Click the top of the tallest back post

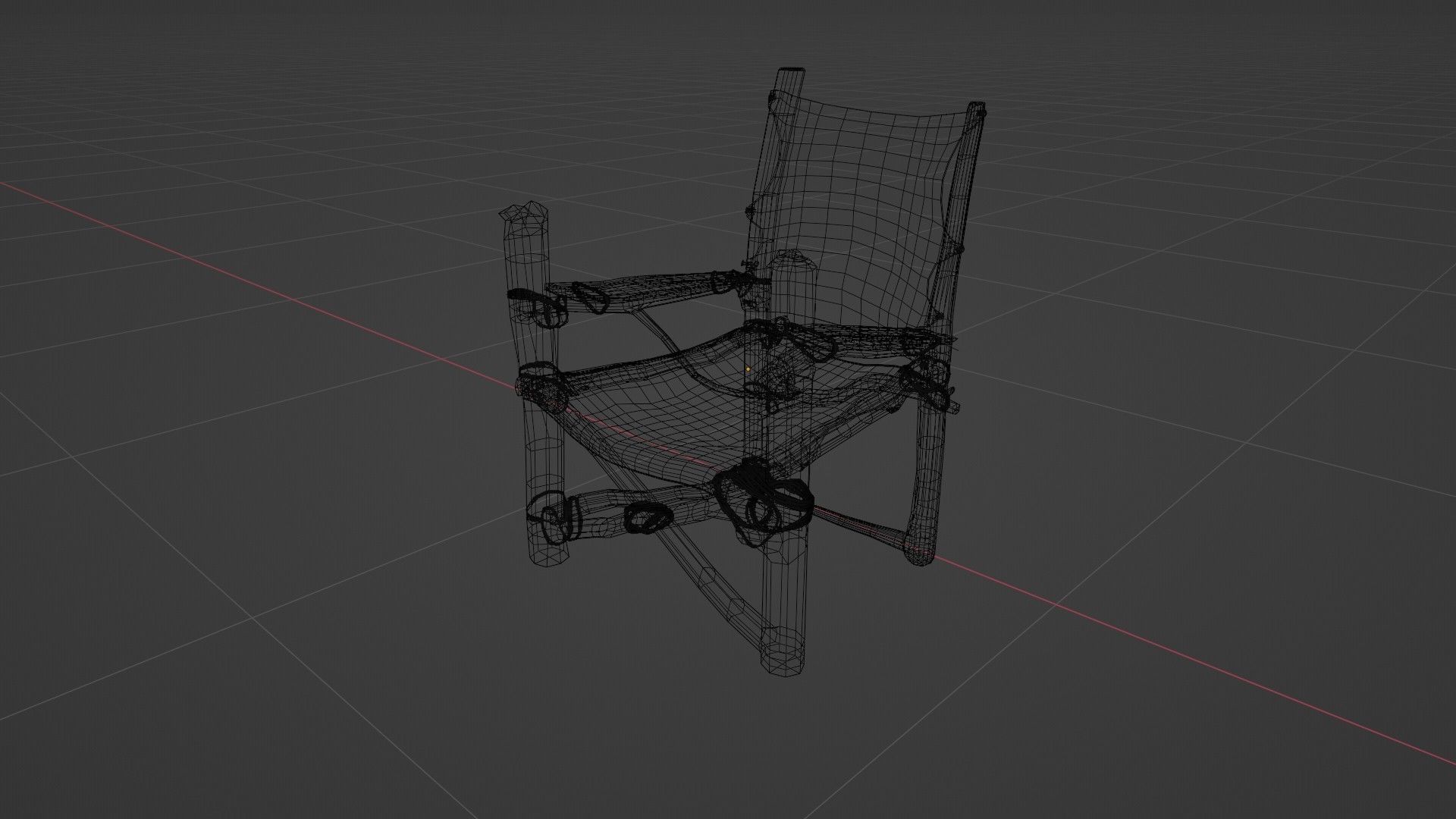pyautogui.click(x=791, y=72)
